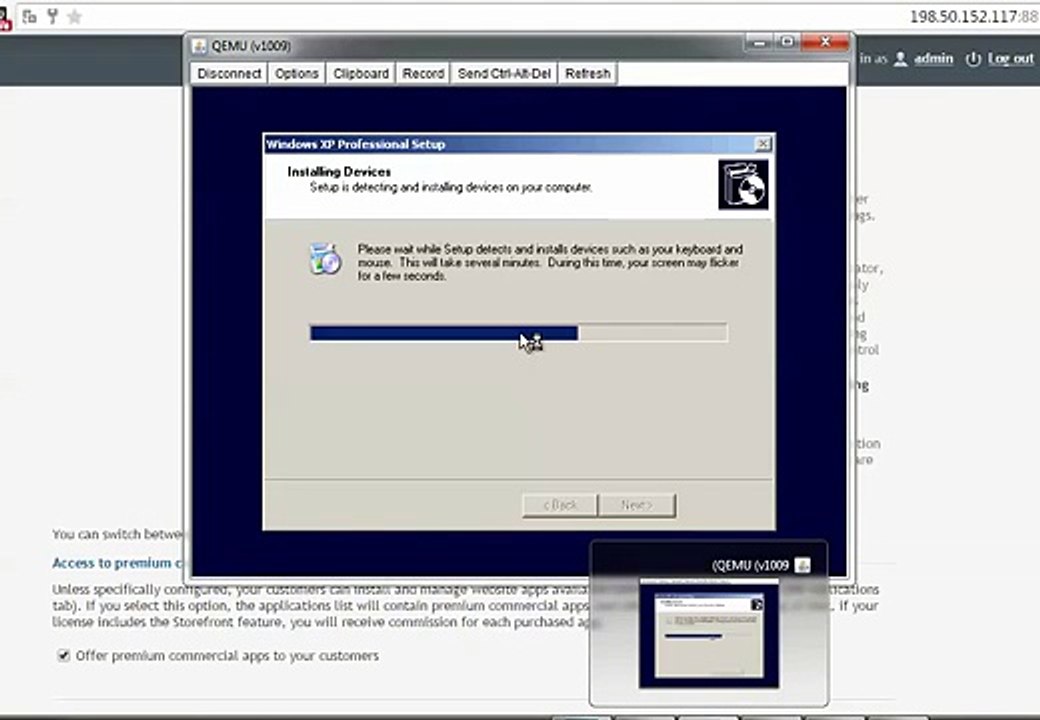Click the translate icon in the address bar

click(x=29, y=17)
